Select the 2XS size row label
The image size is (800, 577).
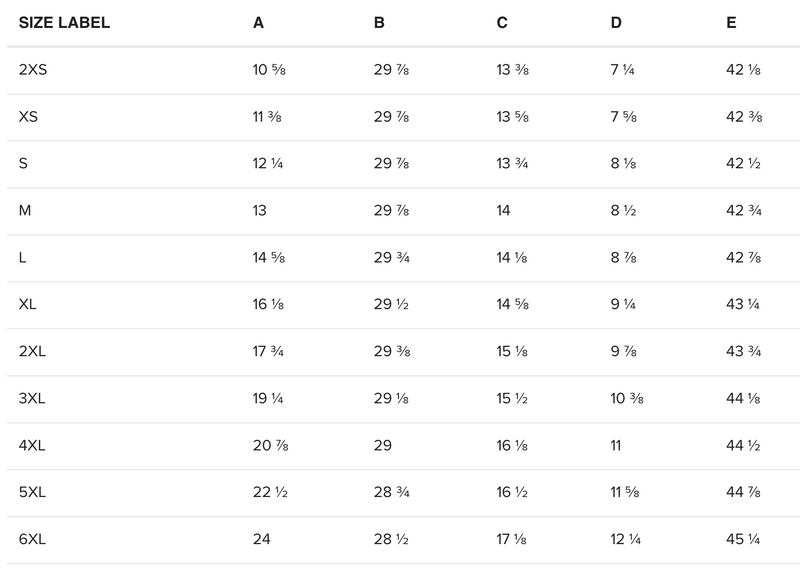pos(31,70)
